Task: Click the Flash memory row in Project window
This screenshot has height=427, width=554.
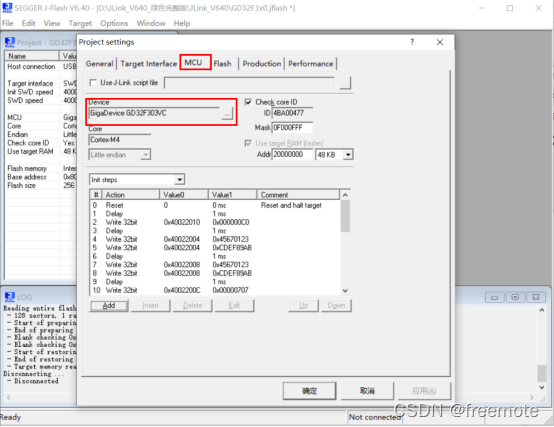Action: [x=41, y=168]
